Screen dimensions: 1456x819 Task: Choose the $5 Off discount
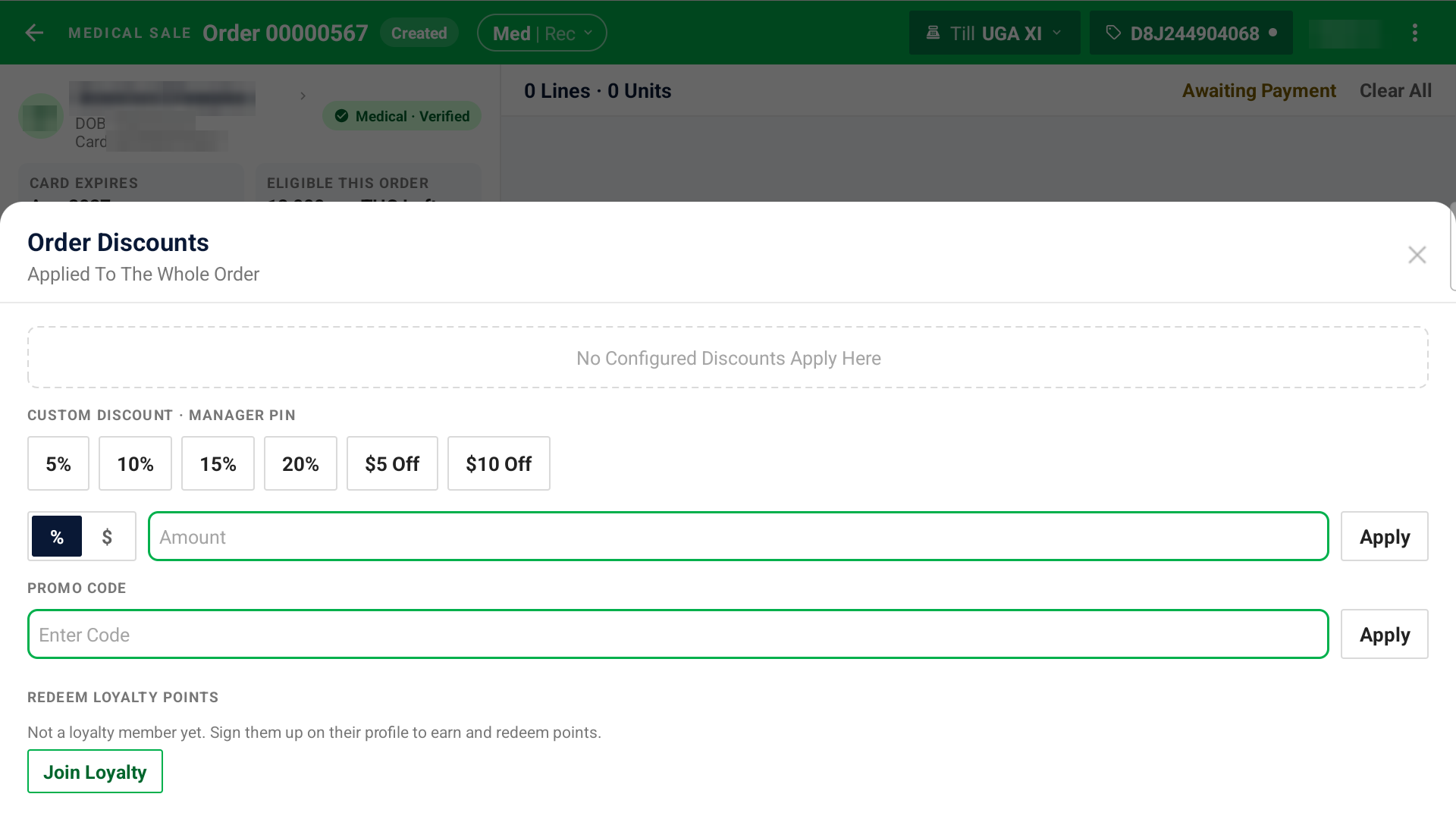click(x=392, y=463)
